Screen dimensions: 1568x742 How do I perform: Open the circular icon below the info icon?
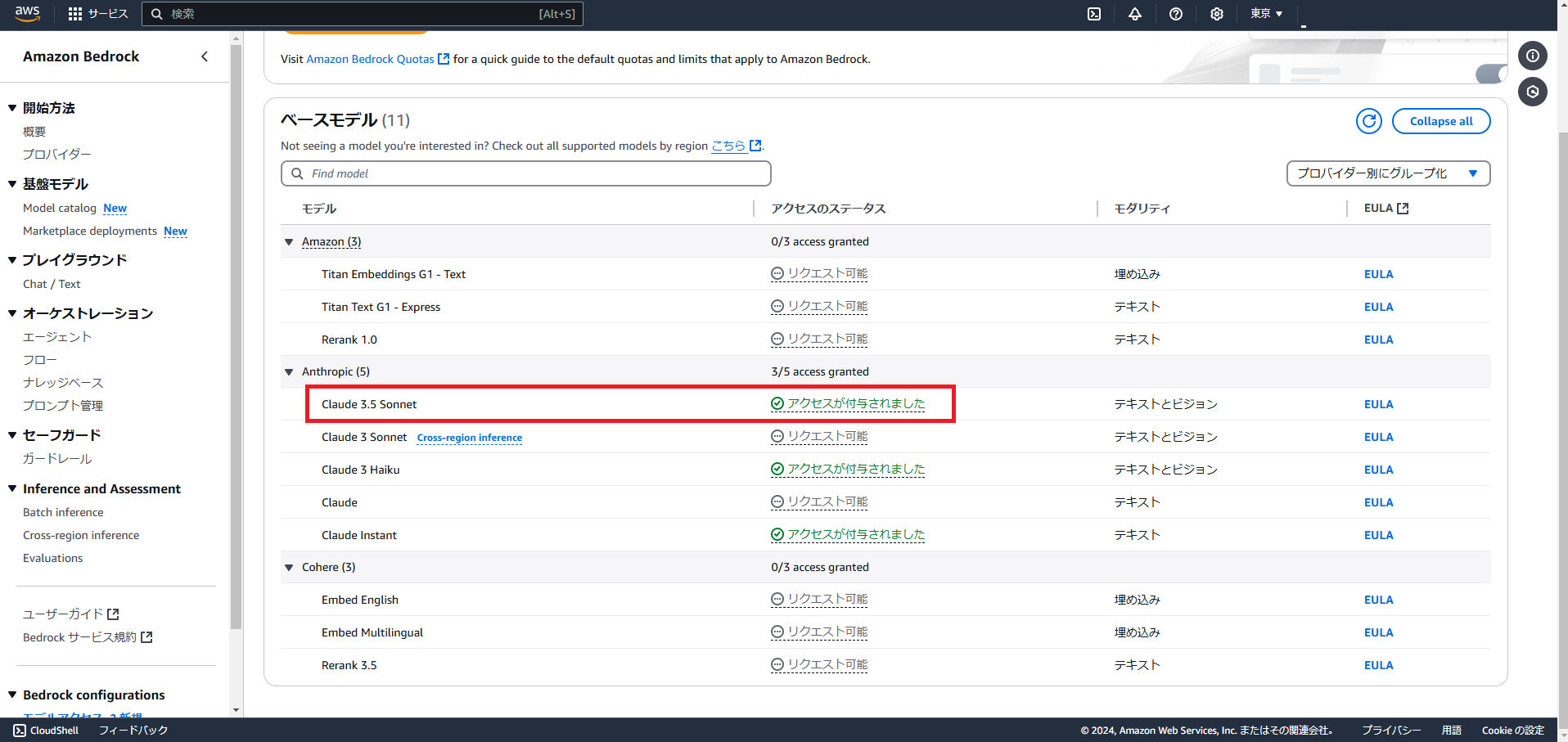click(1533, 92)
